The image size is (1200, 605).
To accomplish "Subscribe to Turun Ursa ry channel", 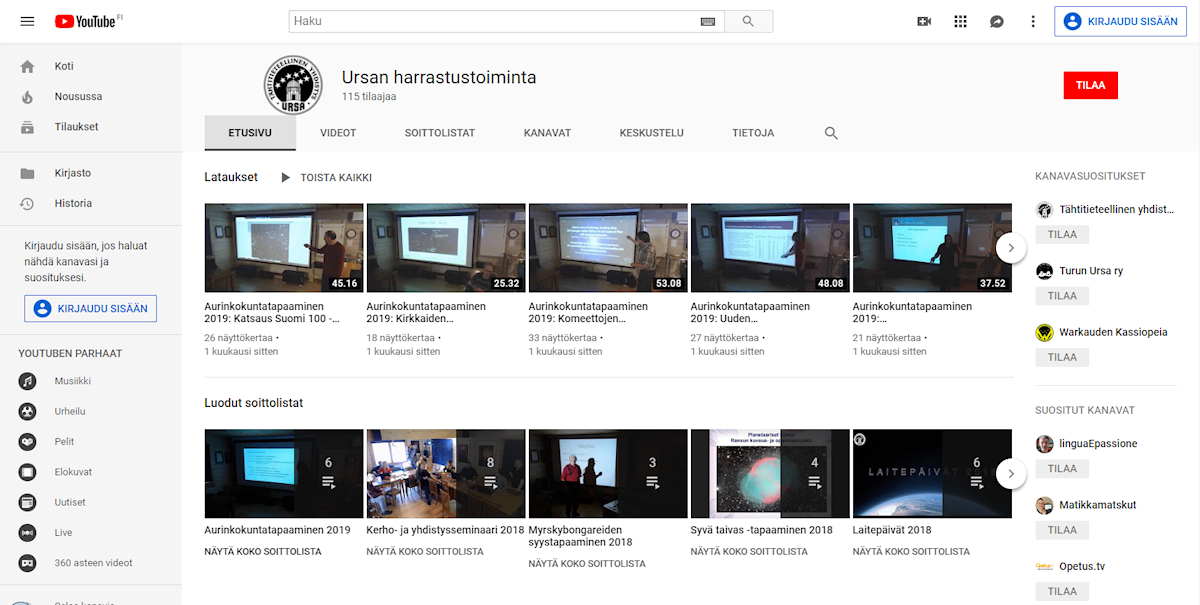I will (x=1062, y=296).
